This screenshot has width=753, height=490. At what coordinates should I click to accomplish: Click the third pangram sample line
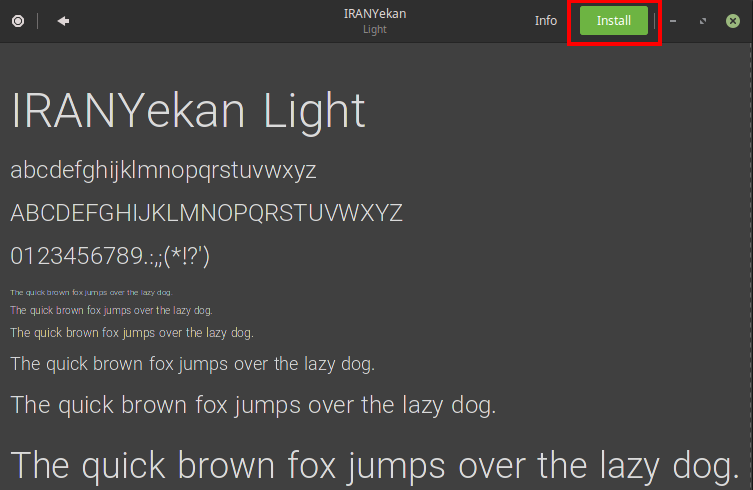tap(131, 333)
